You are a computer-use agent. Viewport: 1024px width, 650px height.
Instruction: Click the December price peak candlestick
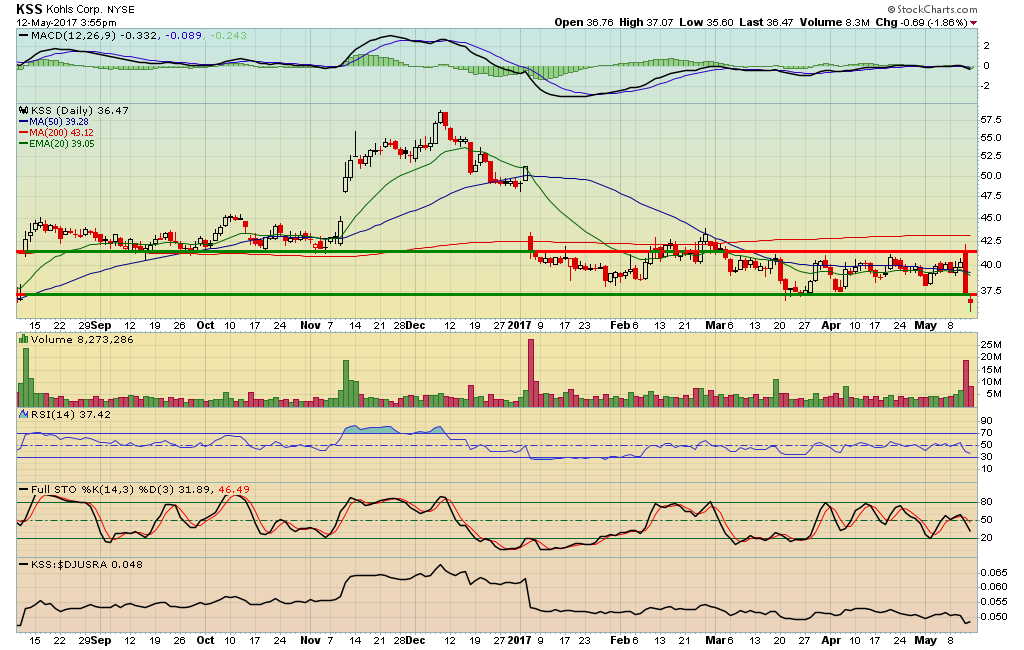click(443, 118)
